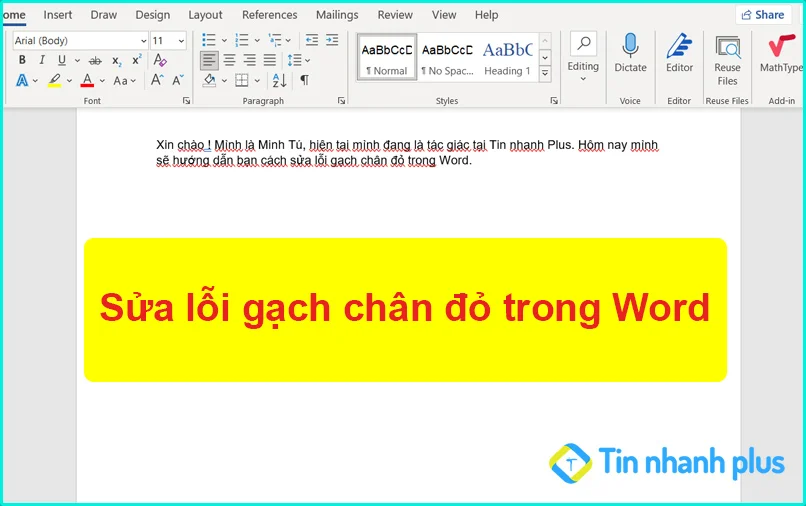Viewport: 806px width, 506px height.
Task: Open the View tab
Action: click(x=444, y=15)
